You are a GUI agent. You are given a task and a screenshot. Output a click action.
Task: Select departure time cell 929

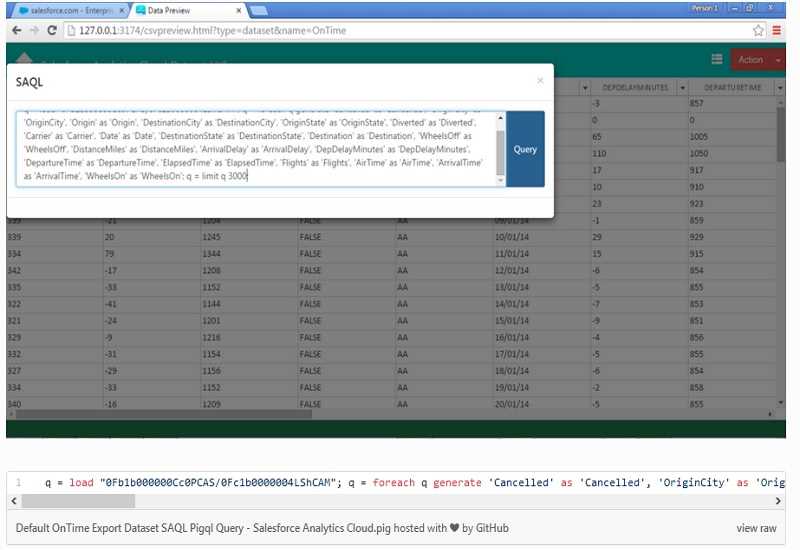pyautogui.click(x=732, y=237)
